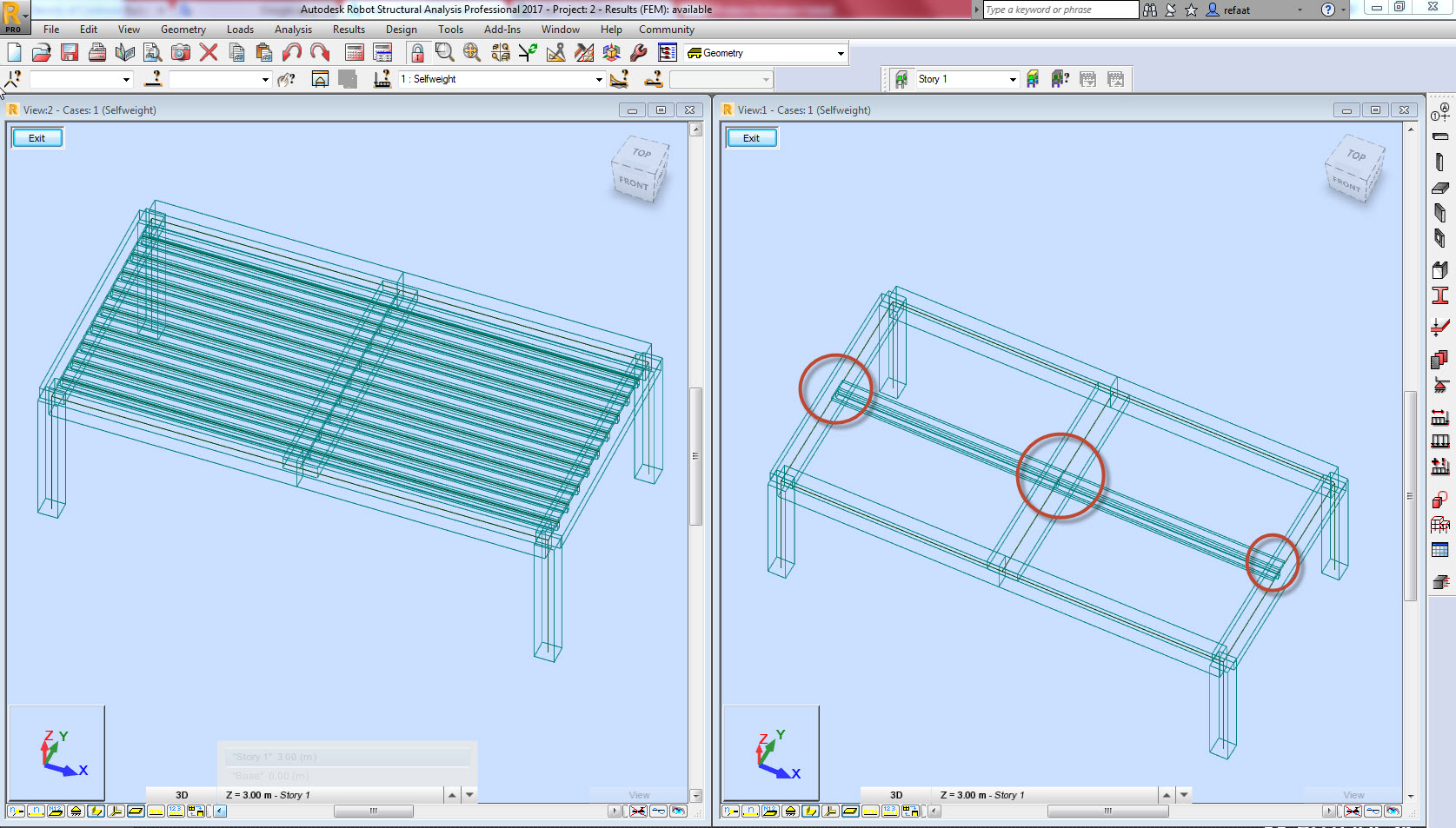The image size is (1456, 828).
Task: Click the Exit button in View:1
Action: pos(750,137)
